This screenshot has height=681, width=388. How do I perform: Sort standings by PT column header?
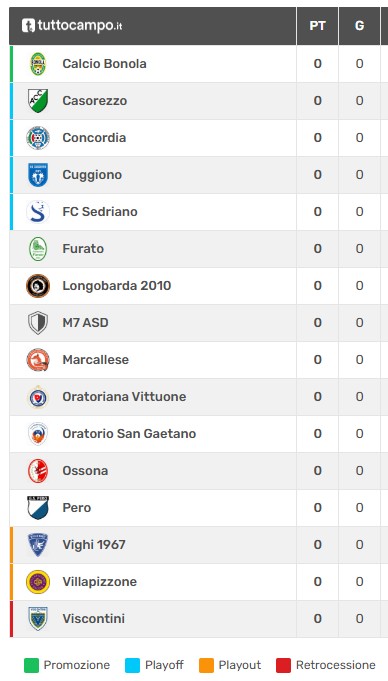click(x=317, y=26)
